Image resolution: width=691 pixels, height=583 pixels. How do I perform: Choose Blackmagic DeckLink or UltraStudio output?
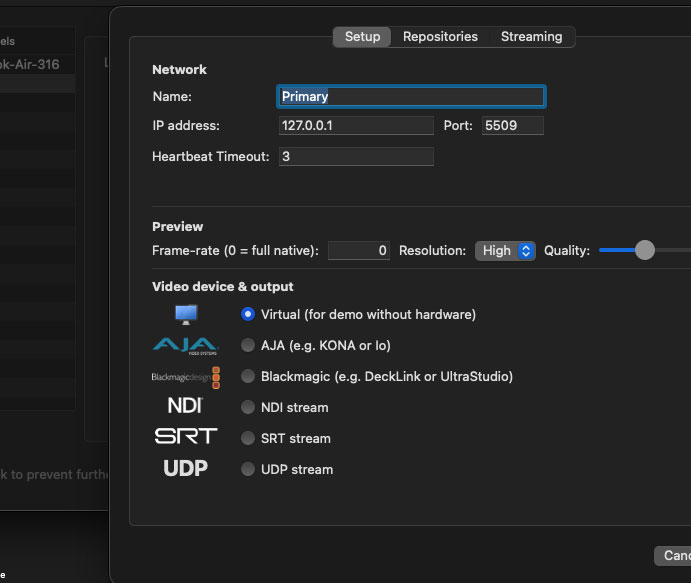click(x=248, y=377)
